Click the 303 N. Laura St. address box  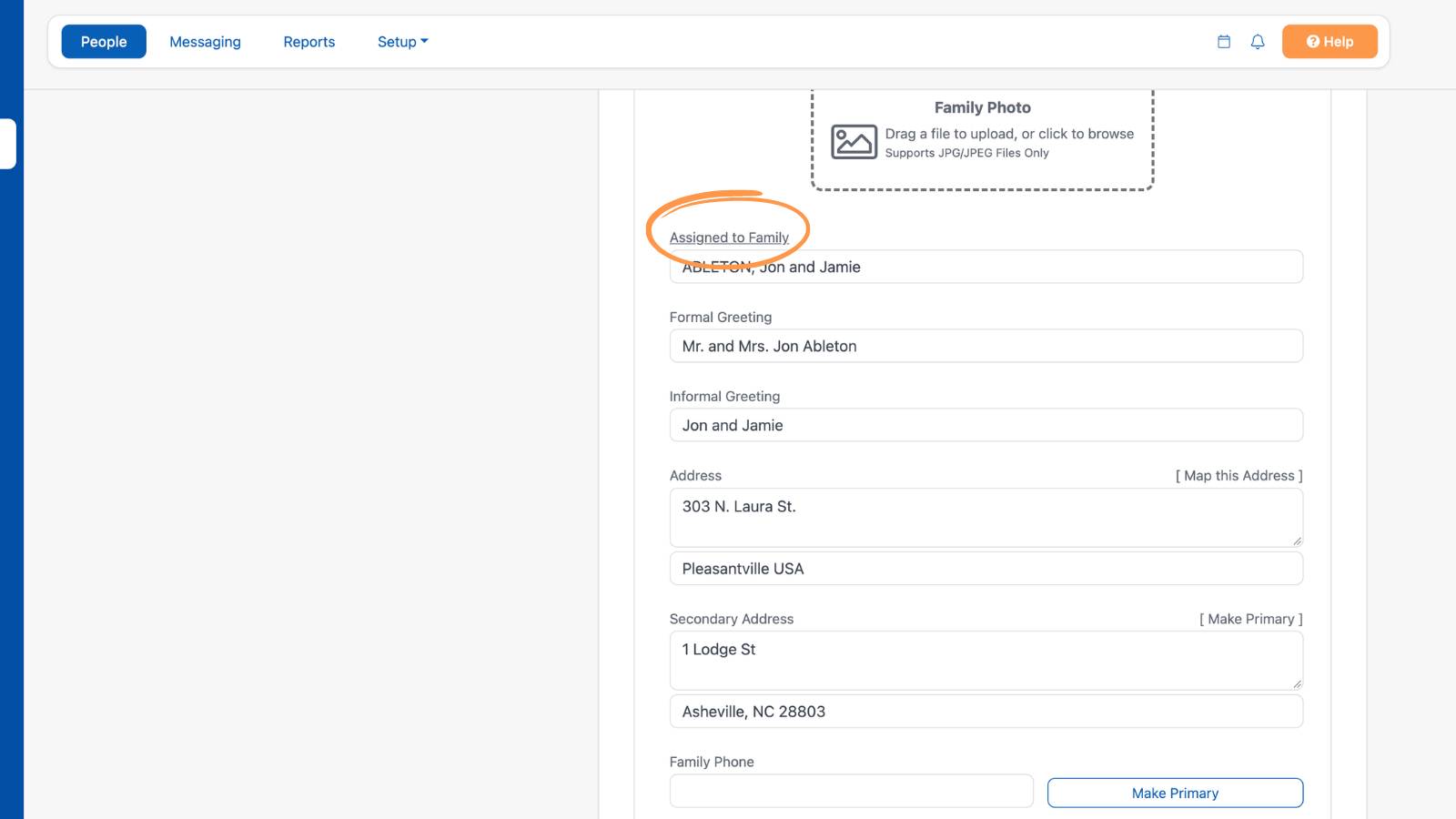tap(986, 518)
